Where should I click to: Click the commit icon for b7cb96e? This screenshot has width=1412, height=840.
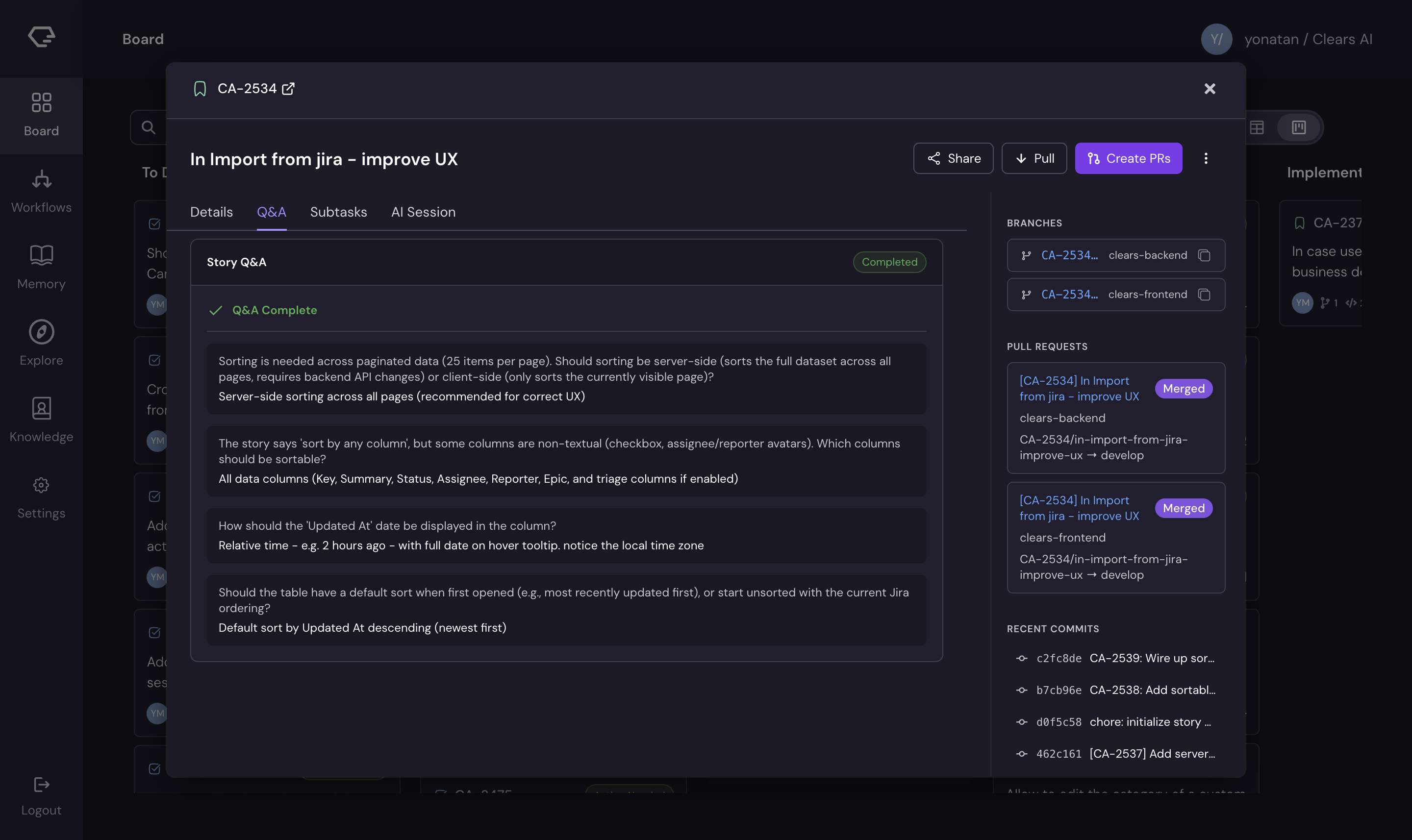tap(1022, 690)
